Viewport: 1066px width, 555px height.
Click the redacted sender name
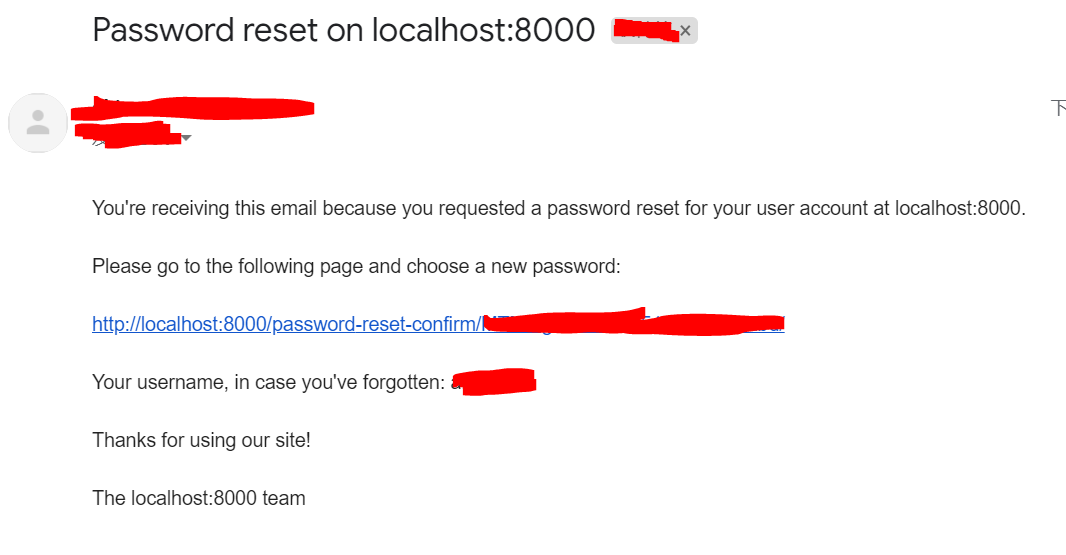(200, 106)
